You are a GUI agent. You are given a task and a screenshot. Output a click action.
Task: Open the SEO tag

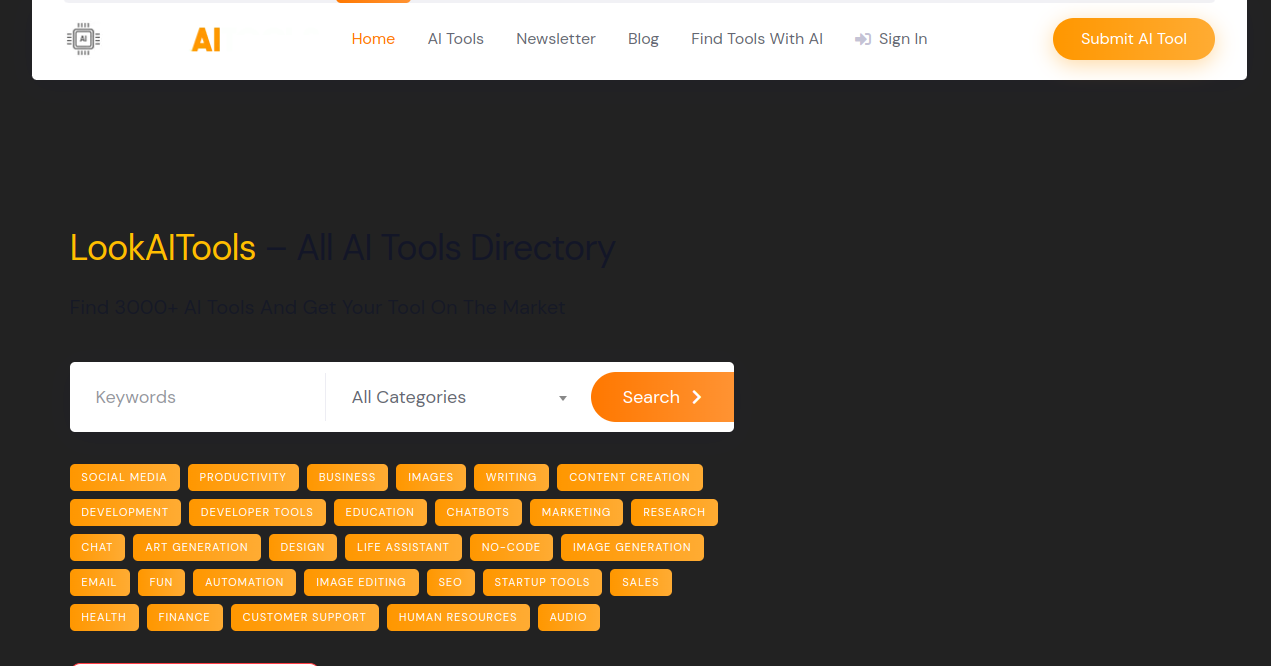[x=450, y=582]
